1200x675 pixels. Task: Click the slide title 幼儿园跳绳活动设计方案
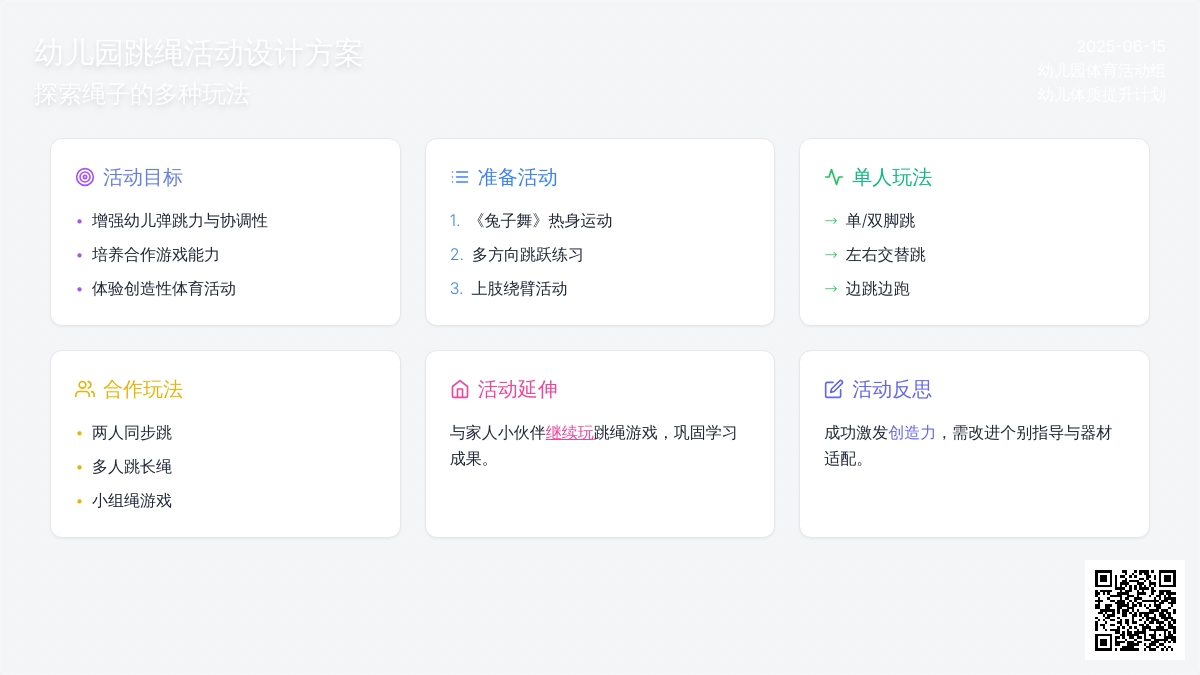[x=198, y=53]
